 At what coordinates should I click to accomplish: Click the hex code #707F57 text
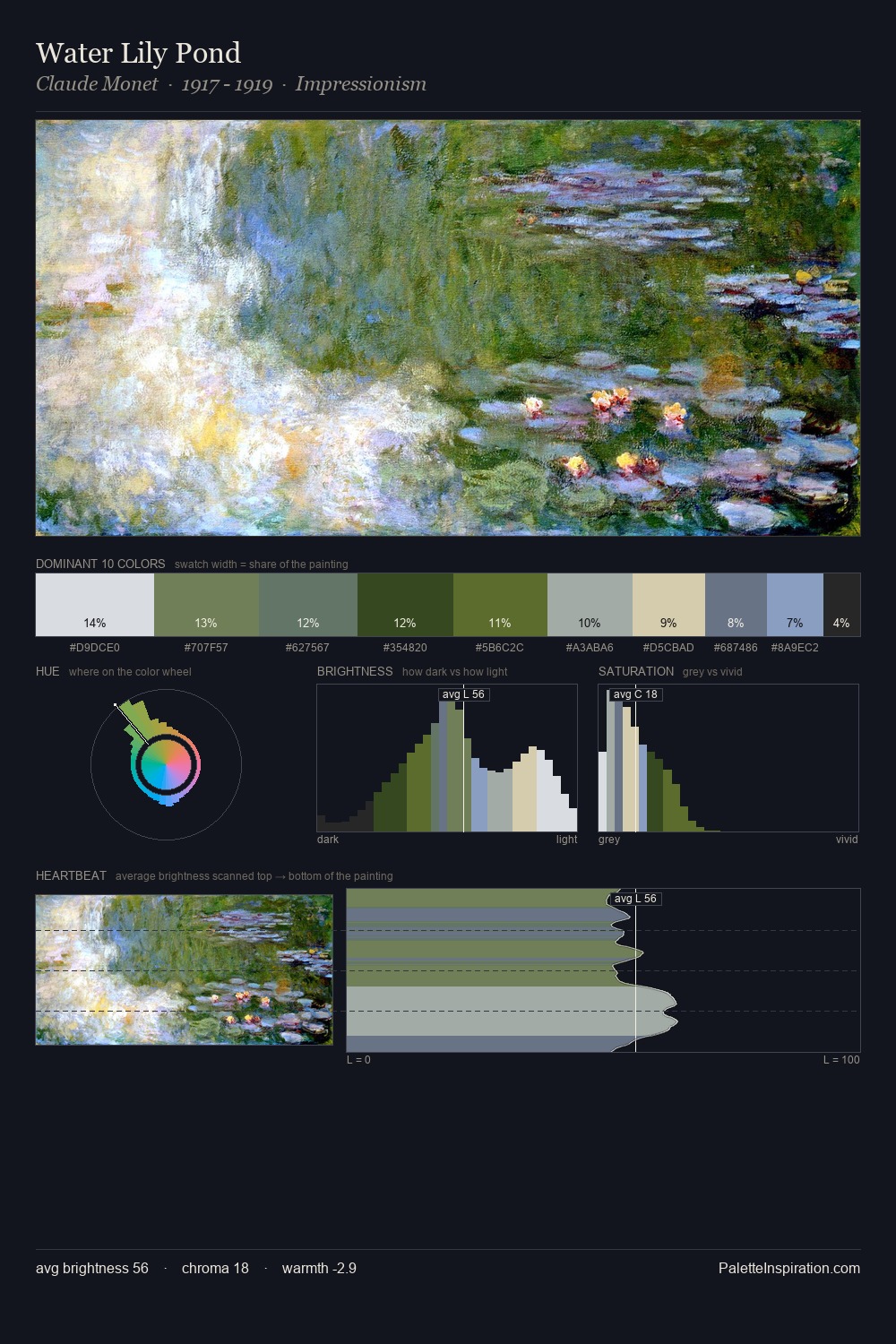pyautogui.click(x=206, y=647)
